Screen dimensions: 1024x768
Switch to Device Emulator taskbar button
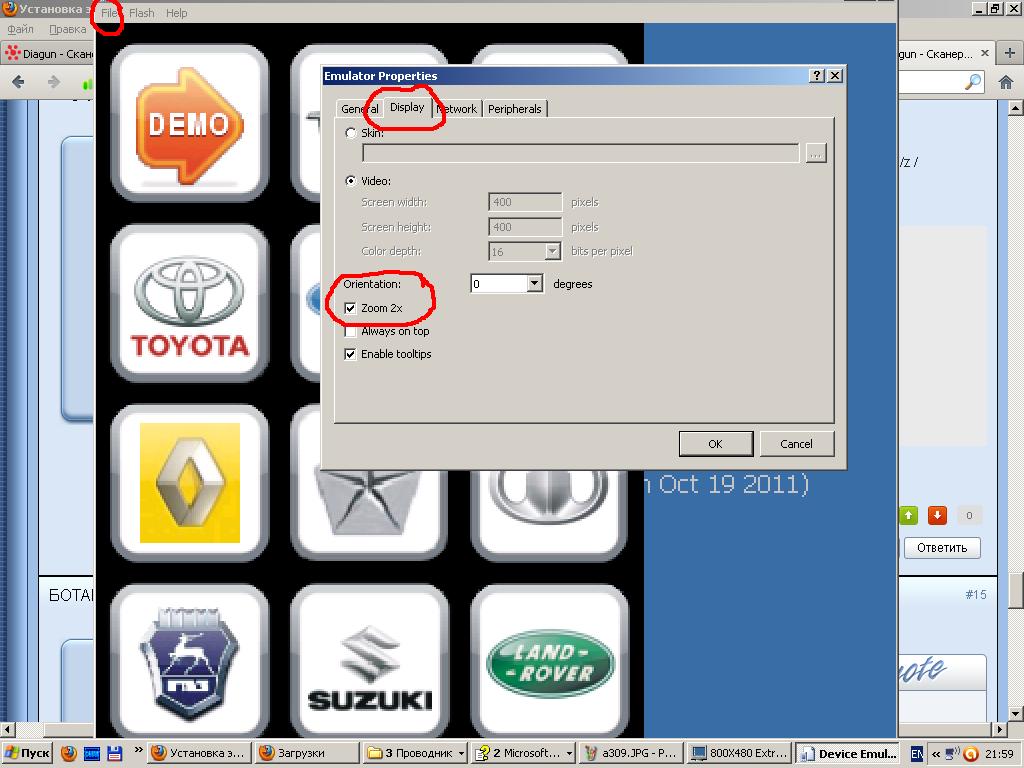click(848, 754)
